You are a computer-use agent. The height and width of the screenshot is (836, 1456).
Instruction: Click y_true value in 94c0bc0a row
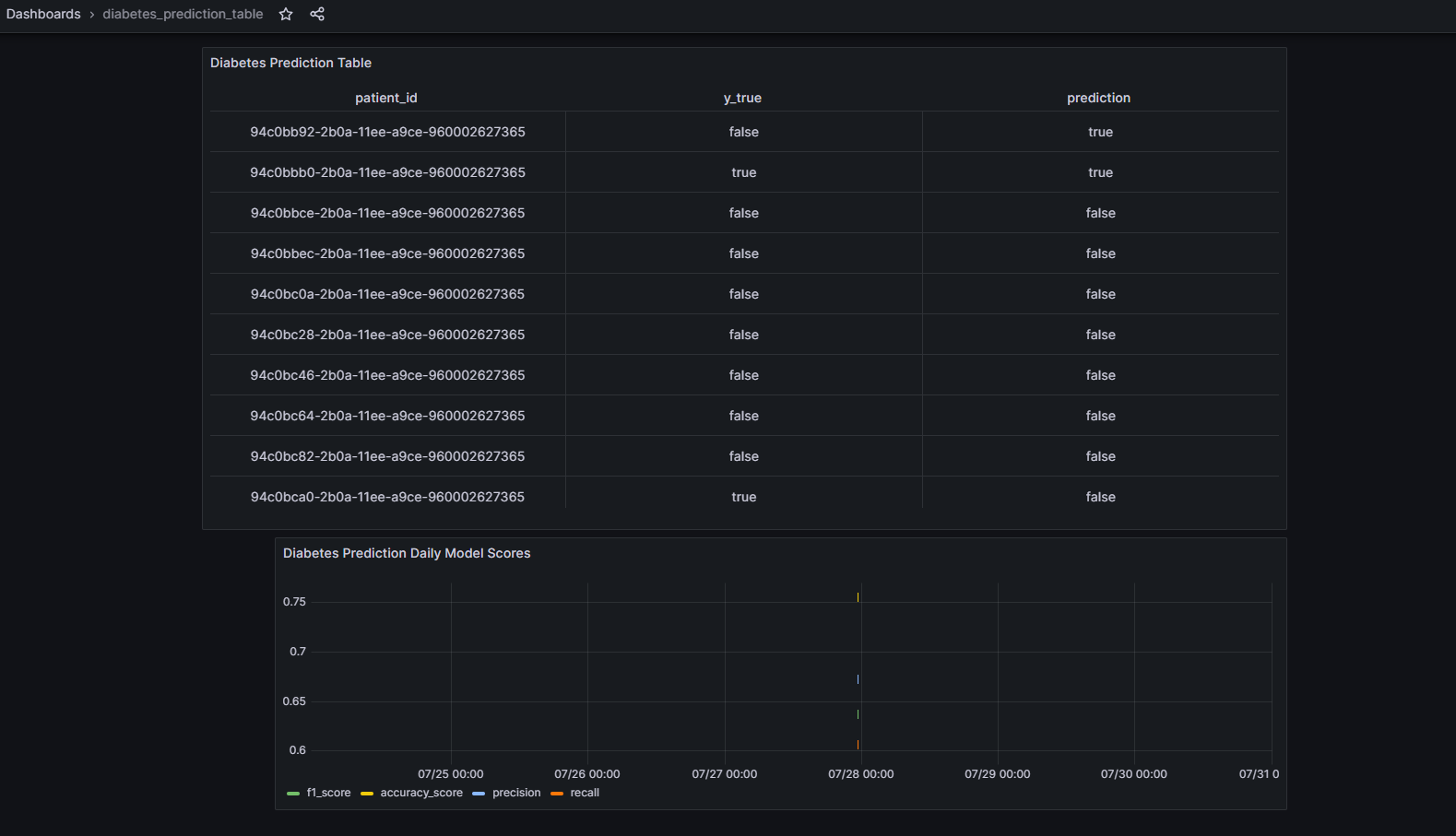(x=744, y=294)
